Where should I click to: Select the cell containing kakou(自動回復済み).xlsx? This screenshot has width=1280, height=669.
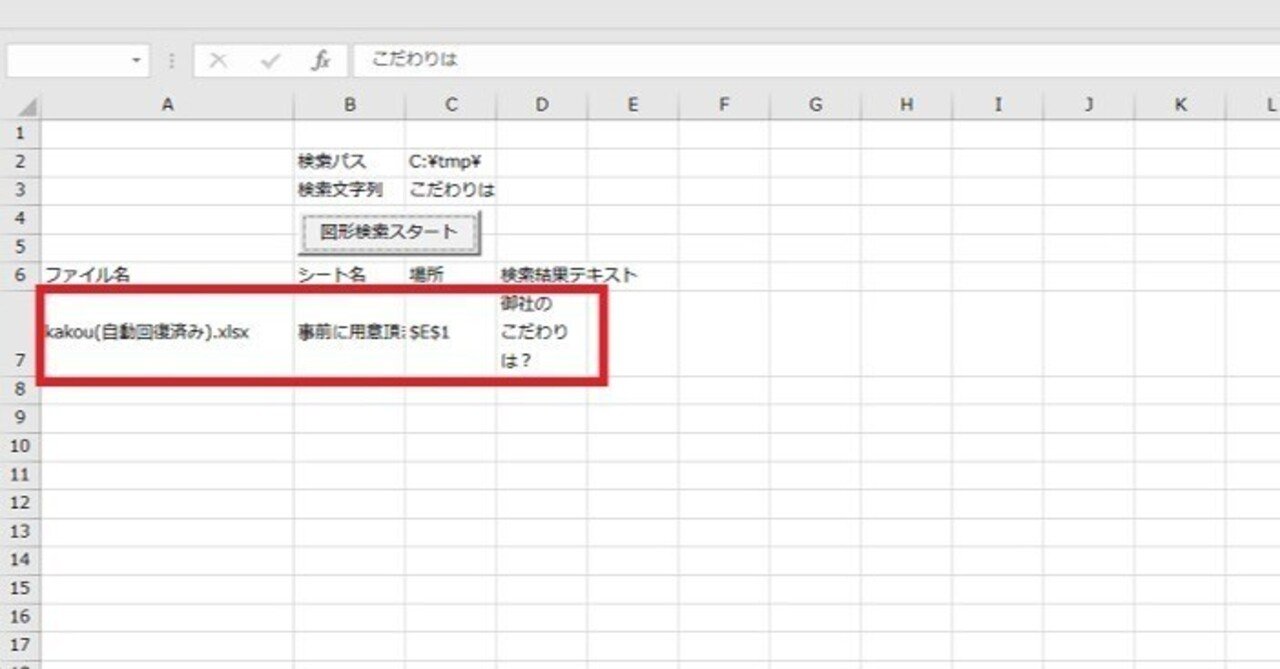point(166,332)
